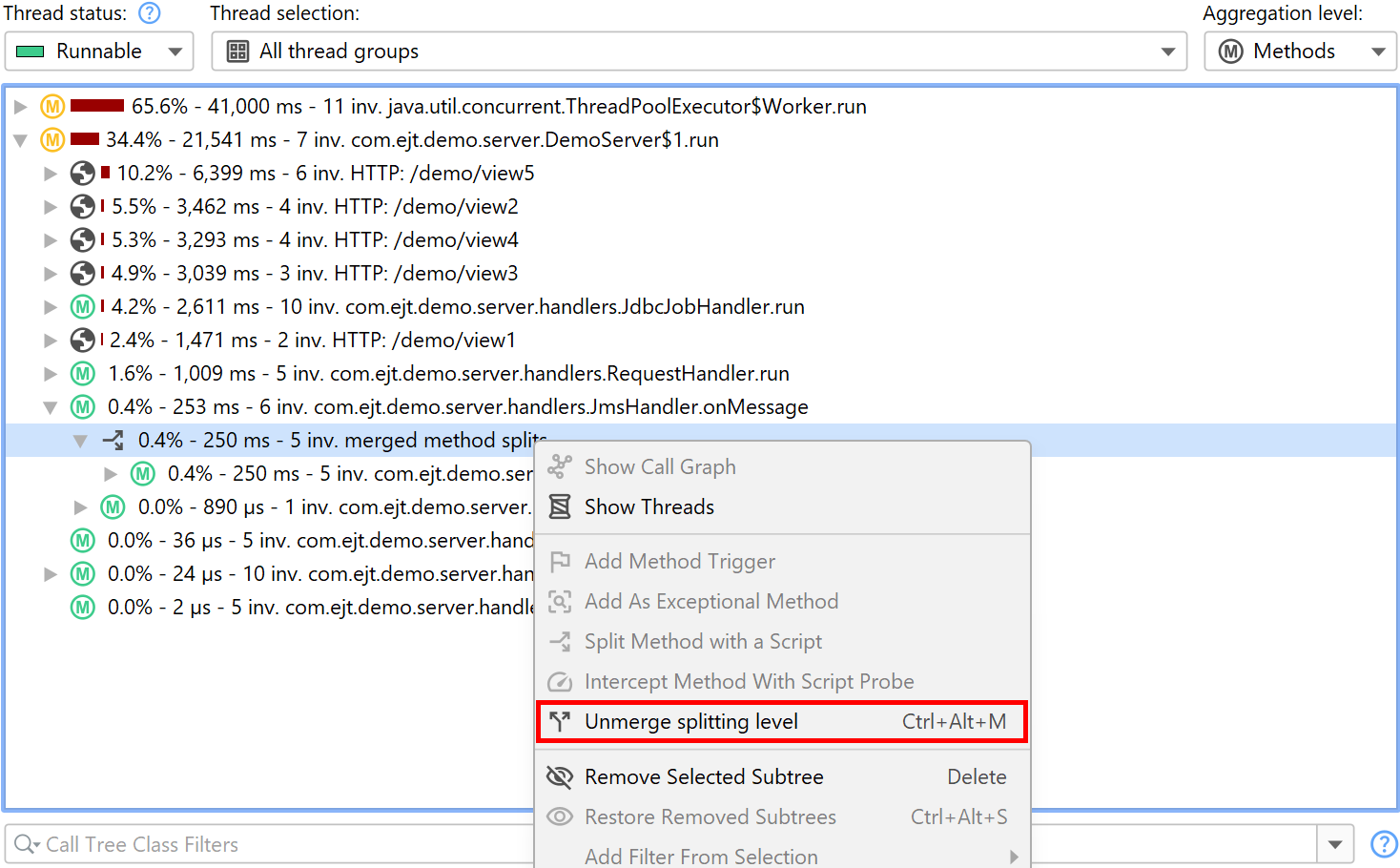The image size is (1400, 868).
Task: Choose Add Method Trigger menu entry
Action: (783, 562)
